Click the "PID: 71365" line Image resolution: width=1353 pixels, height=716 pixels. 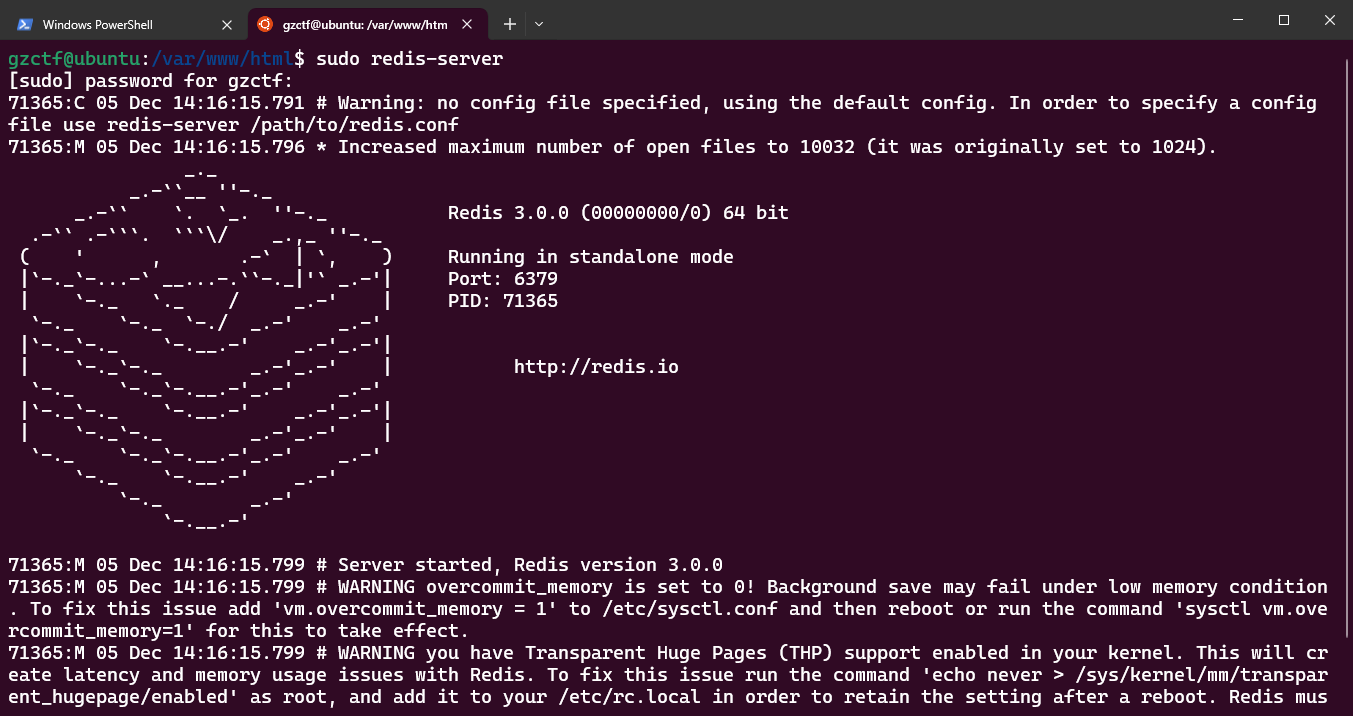click(x=502, y=301)
